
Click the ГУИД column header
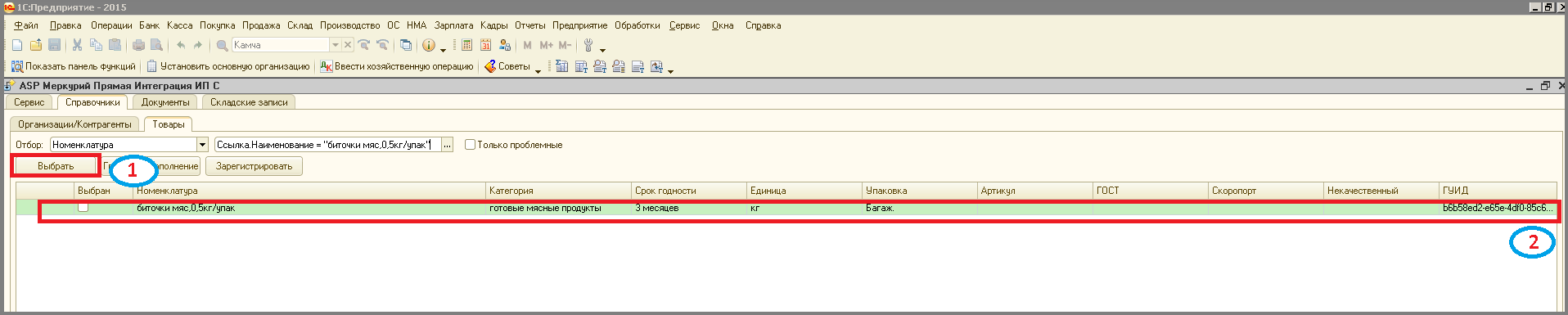click(x=1498, y=191)
